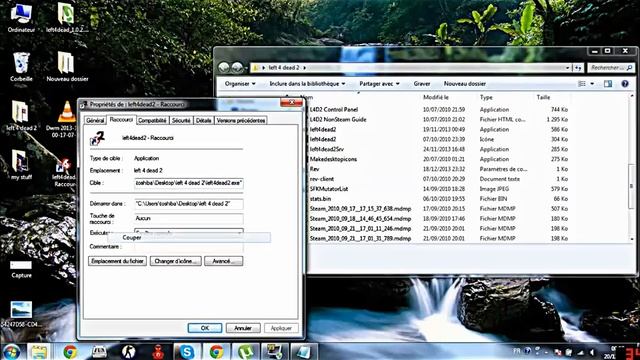Open the red figure taskbar icon
This screenshot has height=360, width=640.
(158, 352)
